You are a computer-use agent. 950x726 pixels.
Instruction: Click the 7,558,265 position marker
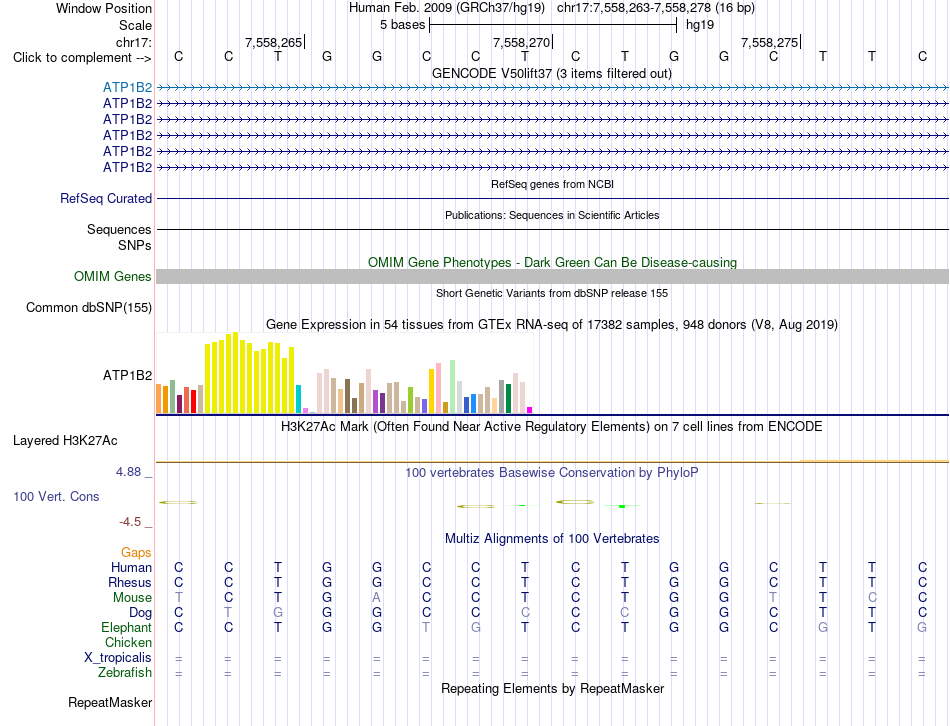[x=274, y=42]
